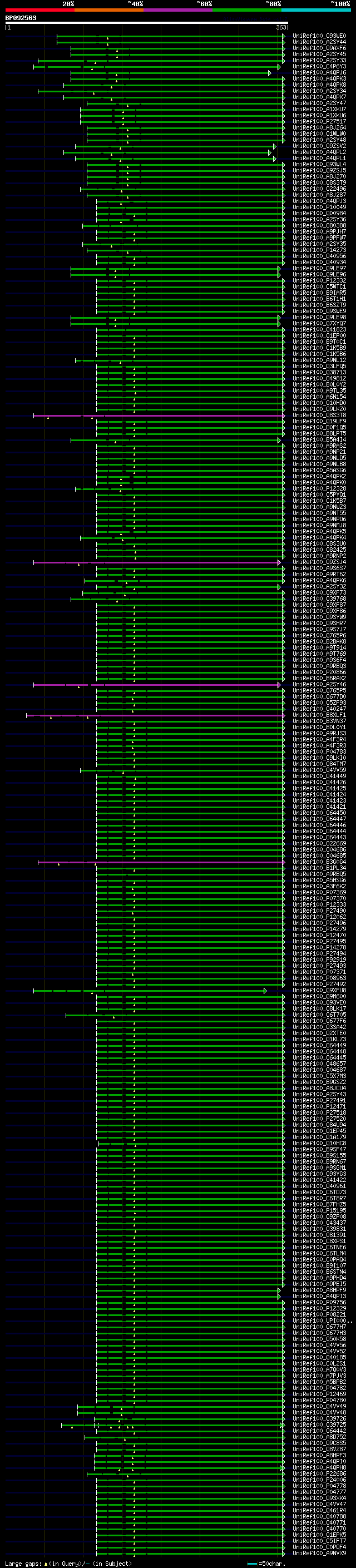Select hit label UniRef100_Q9LE97
This screenshot has height=1568, width=356.
(x=319, y=269)
